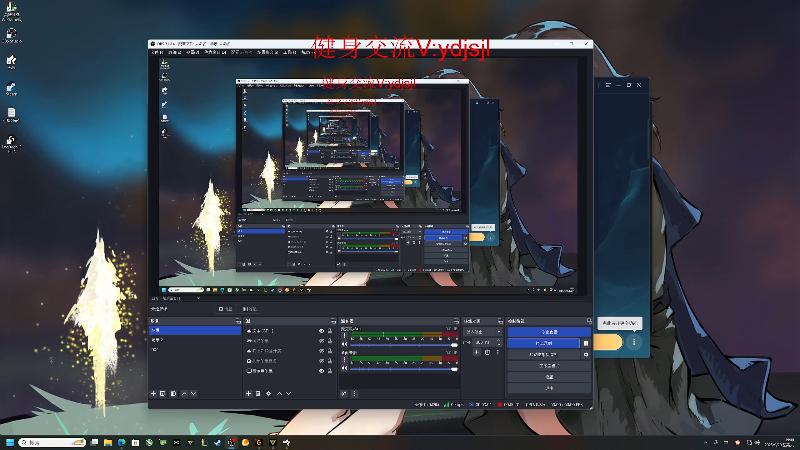Image resolution: width=800 pixels, height=450 pixels.
Task: Move source down with Sources panel down arrow
Action: pos(288,393)
